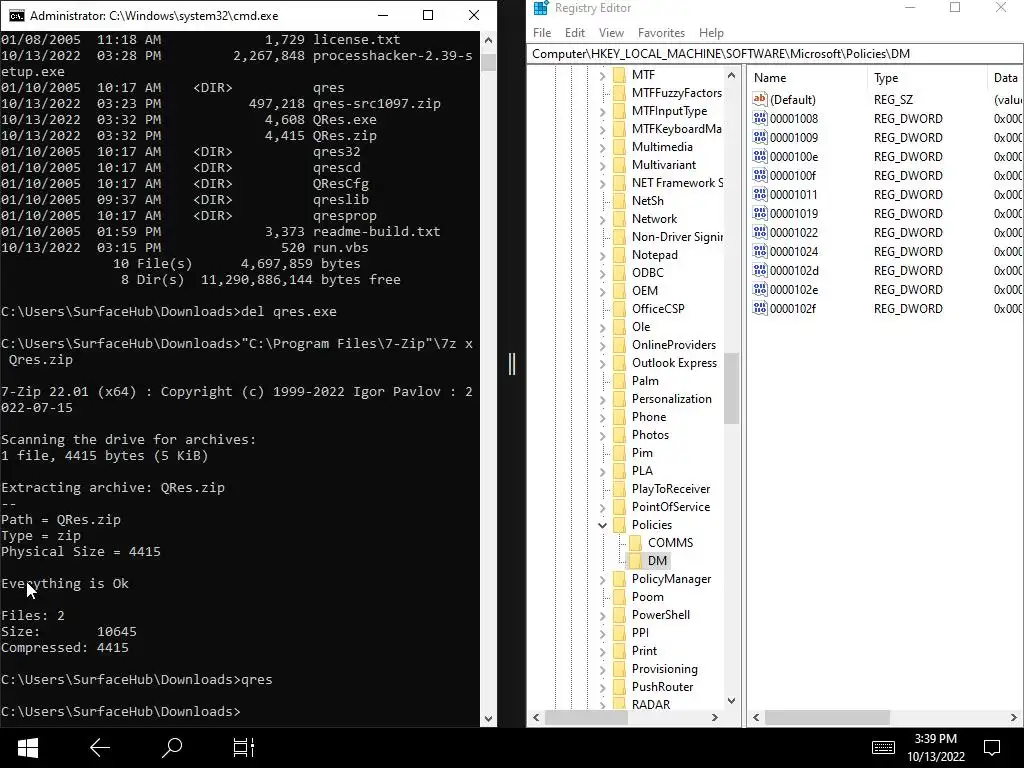
Task: Open the Windows Start menu
Action: coord(27,748)
